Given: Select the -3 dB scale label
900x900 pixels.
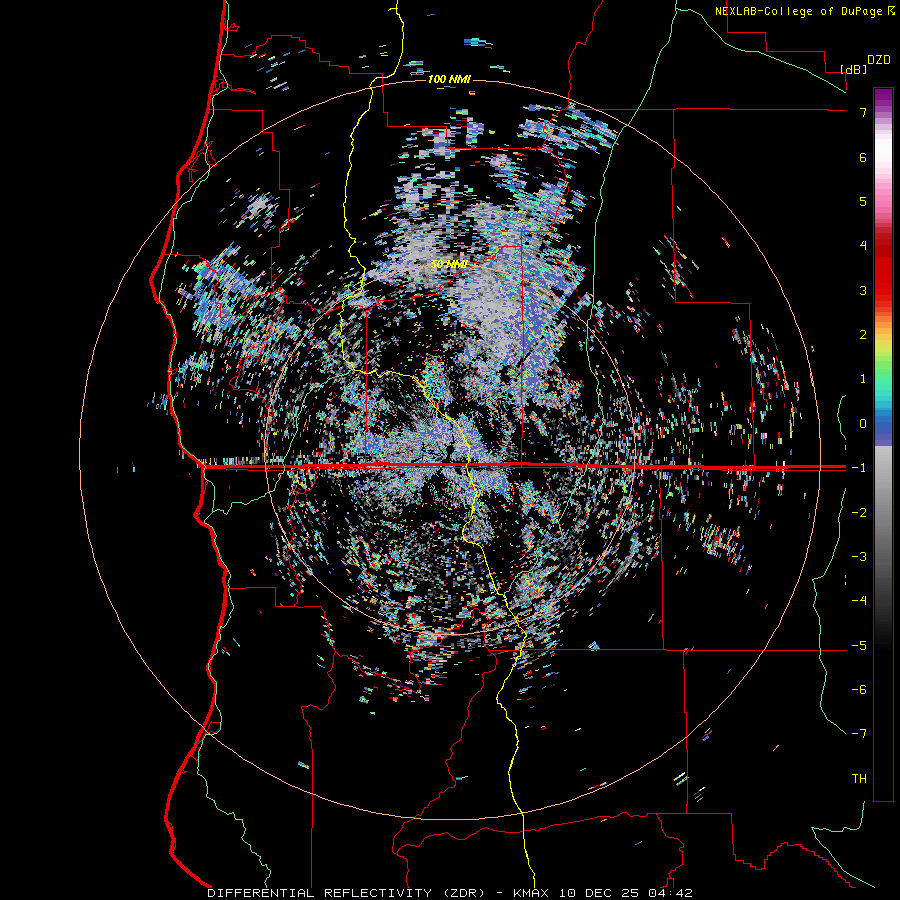Looking at the screenshot, I should tap(859, 556).
